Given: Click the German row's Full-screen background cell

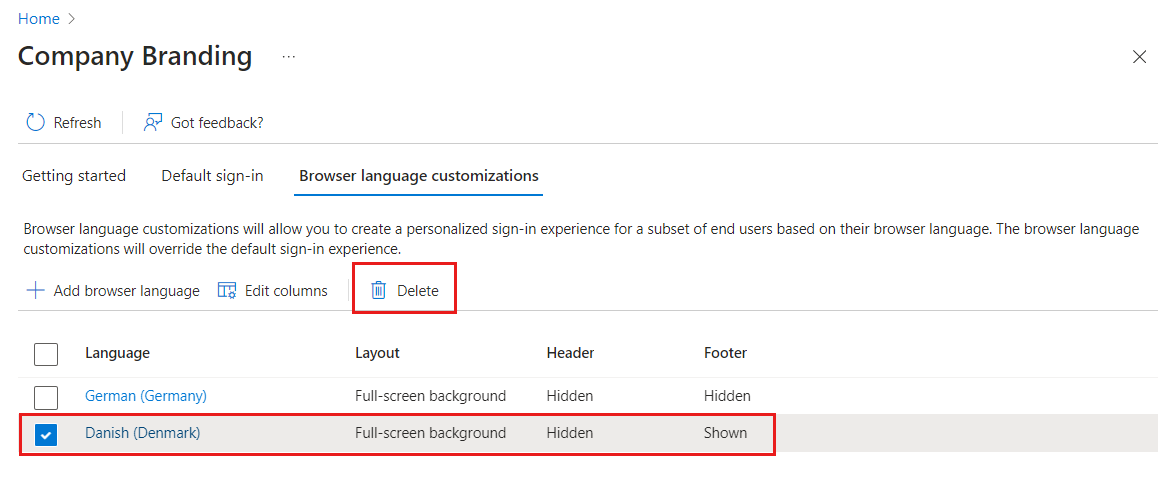Looking at the screenshot, I should pos(431,396).
